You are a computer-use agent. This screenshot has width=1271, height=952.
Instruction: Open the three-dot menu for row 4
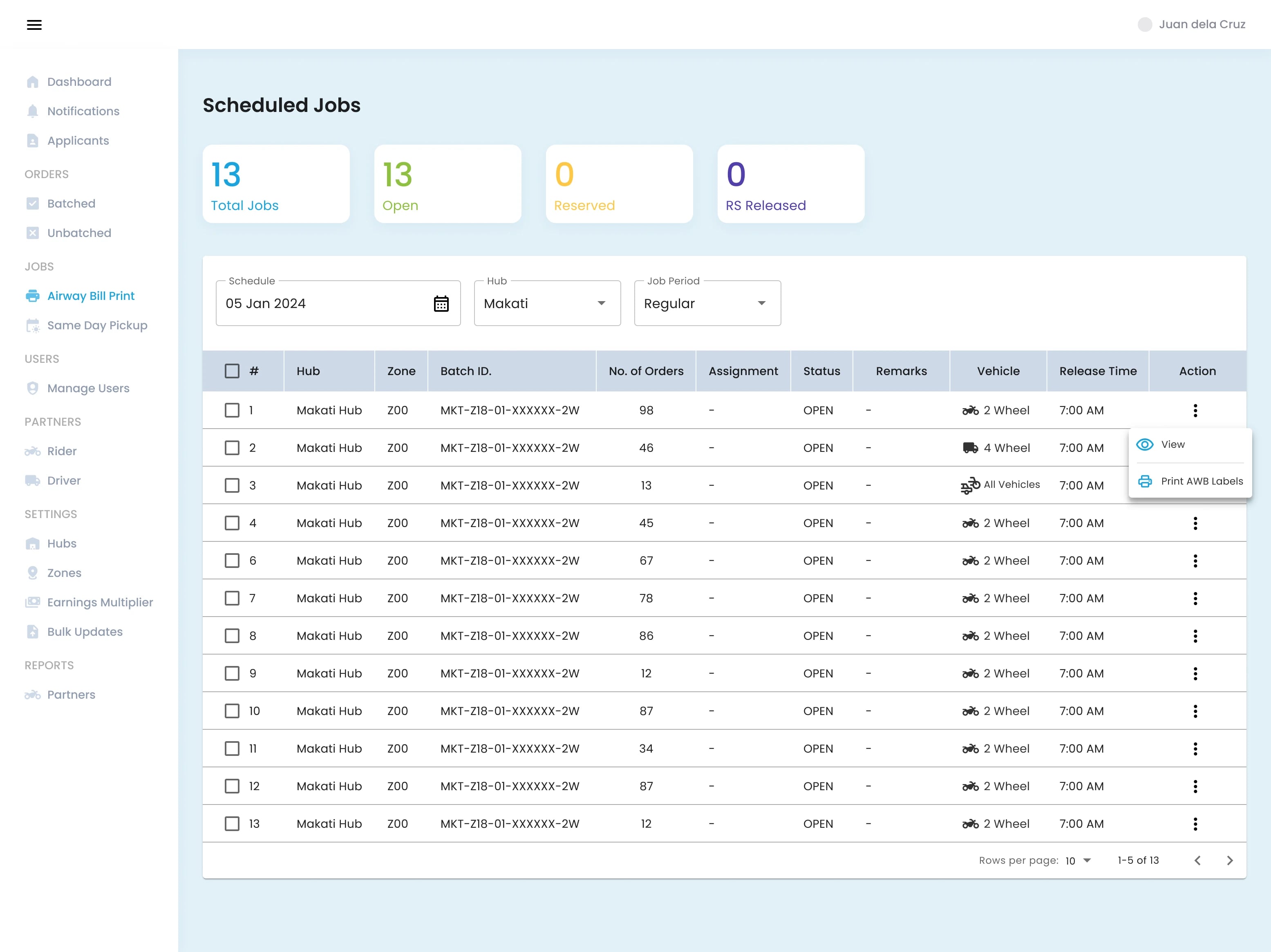pos(1195,523)
